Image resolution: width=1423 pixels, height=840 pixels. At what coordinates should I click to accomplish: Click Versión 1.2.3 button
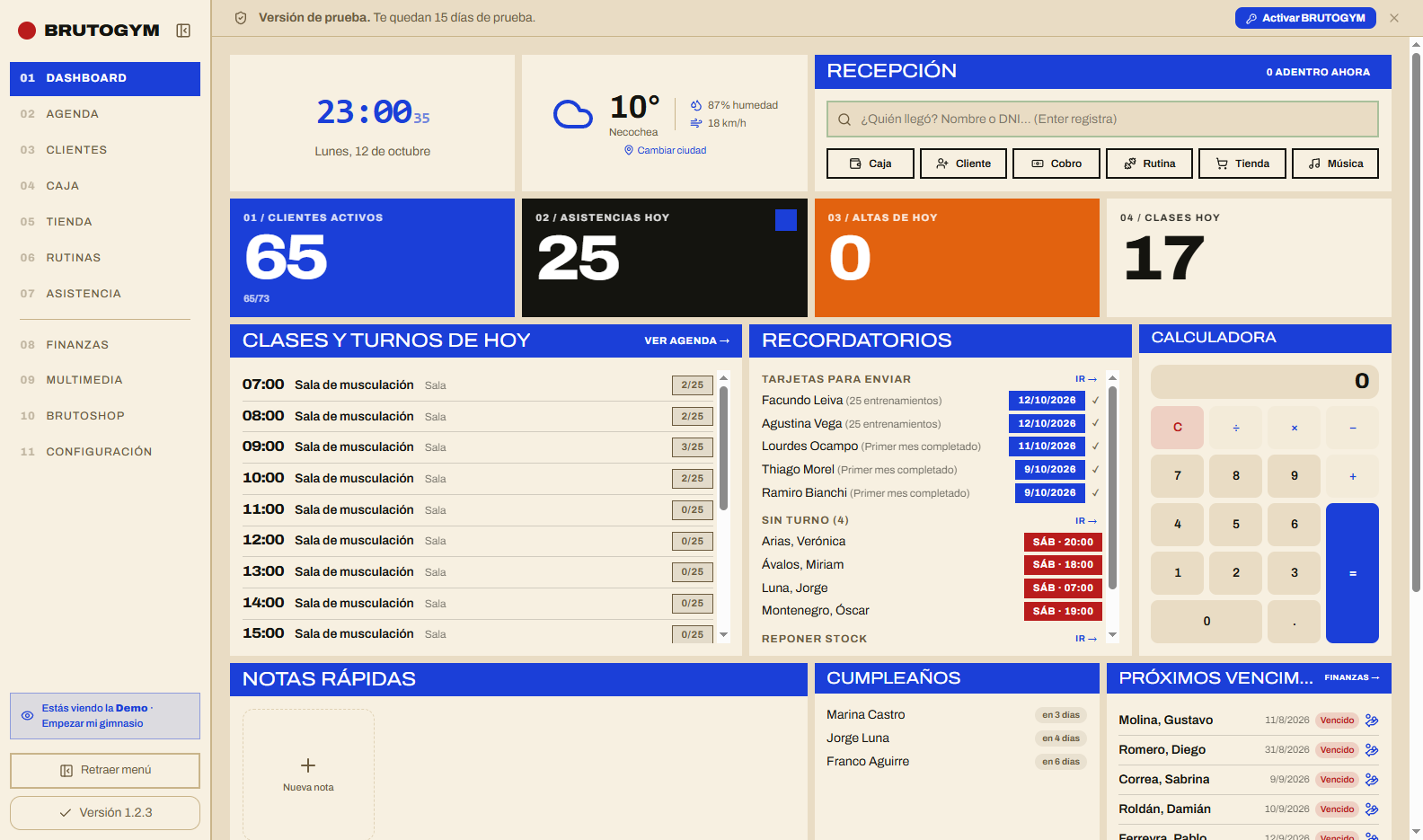(x=105, y=813)
